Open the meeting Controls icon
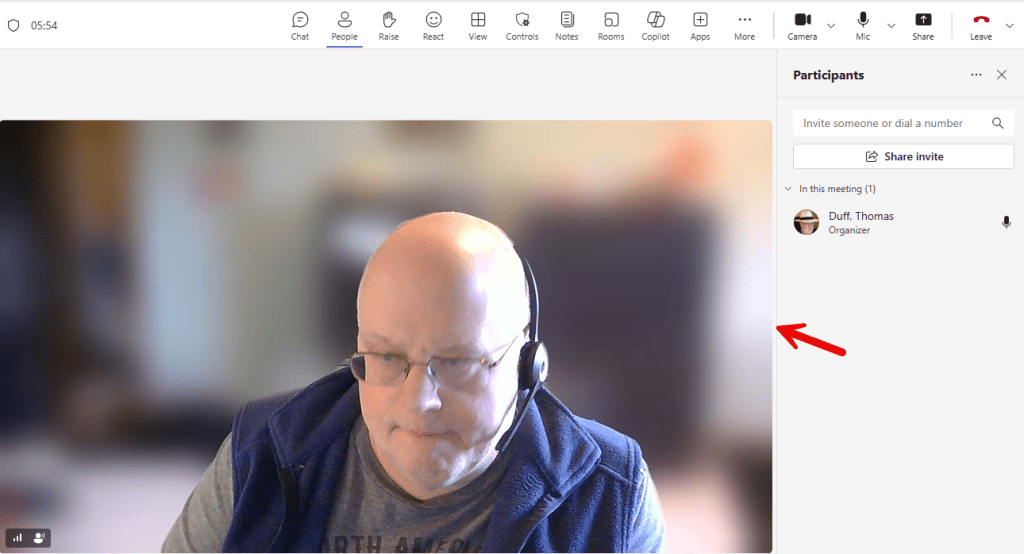This screenshot has width=1024, height=554. (522, 25)
